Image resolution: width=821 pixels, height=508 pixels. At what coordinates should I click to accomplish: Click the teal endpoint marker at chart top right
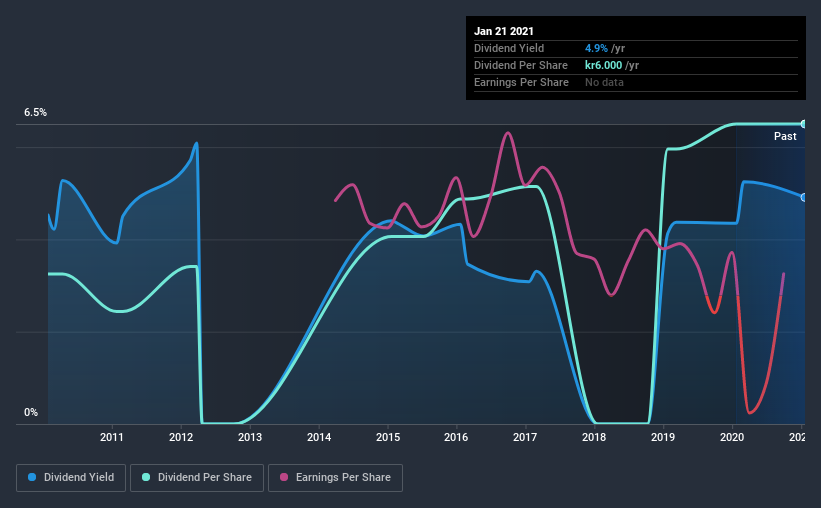803,124
